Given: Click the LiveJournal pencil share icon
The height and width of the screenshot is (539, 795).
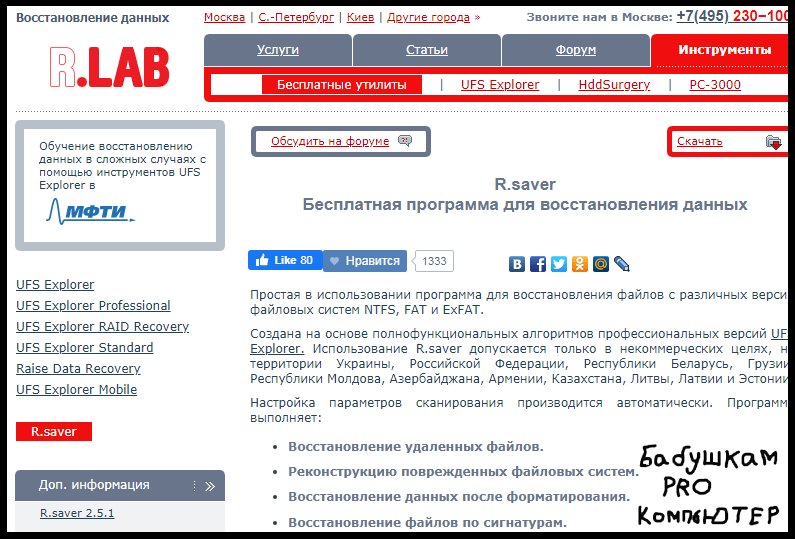Looking at the screenshot, I should (x=622, y=264).
